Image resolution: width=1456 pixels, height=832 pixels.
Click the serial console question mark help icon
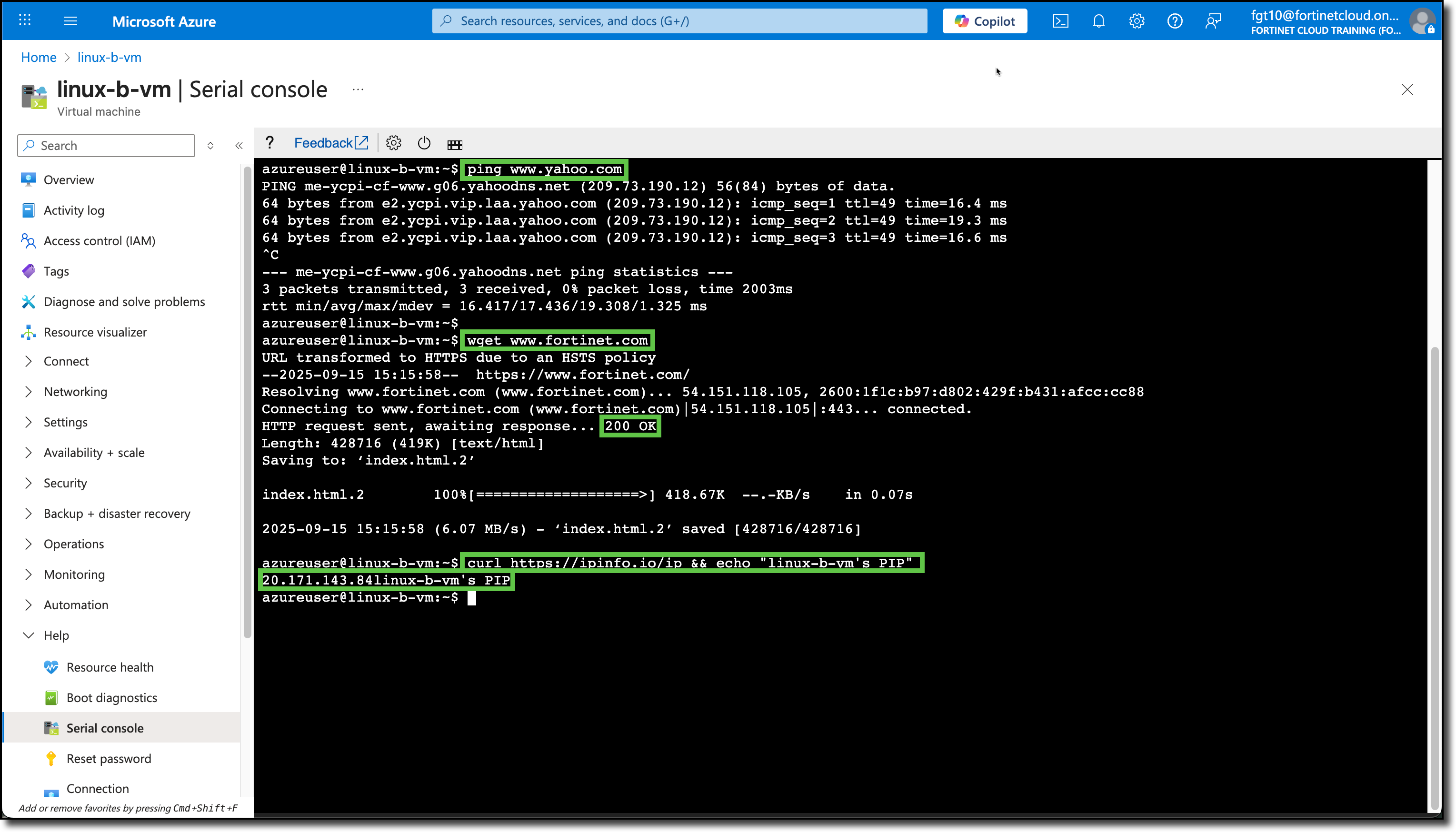[x=269, y=143]
